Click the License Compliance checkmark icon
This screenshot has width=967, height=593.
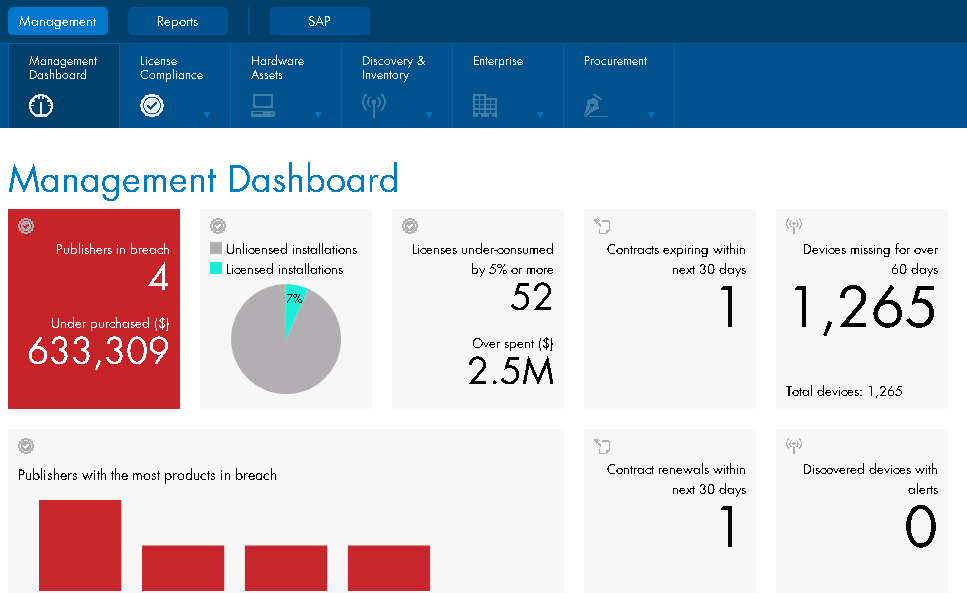152,106
